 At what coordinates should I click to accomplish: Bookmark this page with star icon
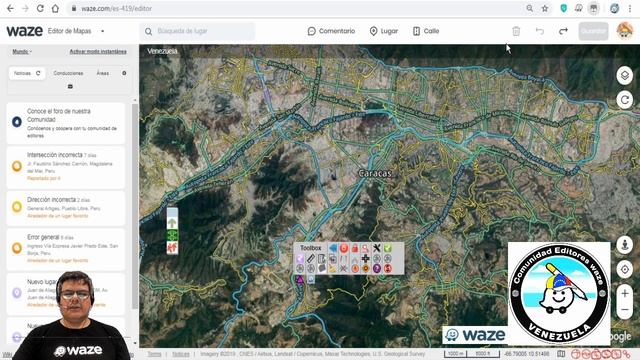(545, 8)
